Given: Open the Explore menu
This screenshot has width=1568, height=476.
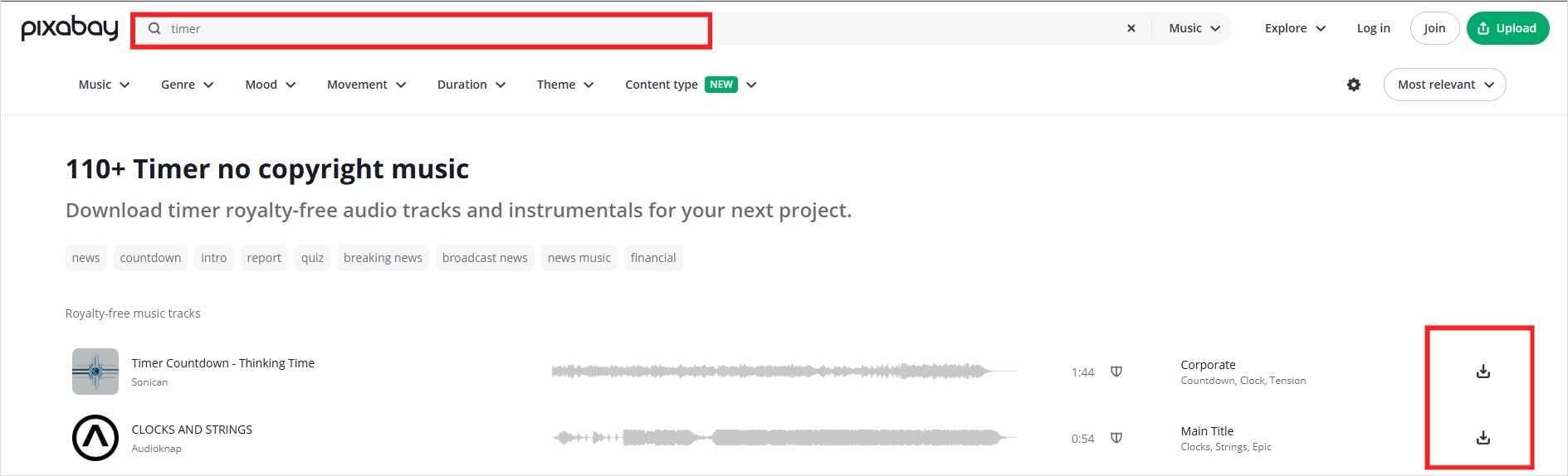Looking at the screenshot, I should pyautogui.click(x=1295, y=28).
